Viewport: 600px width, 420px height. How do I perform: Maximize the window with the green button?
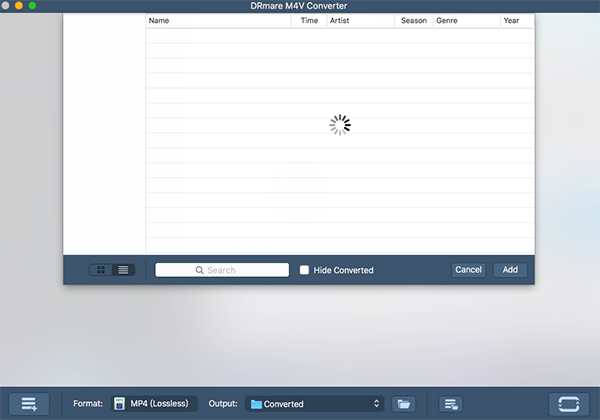33,5
